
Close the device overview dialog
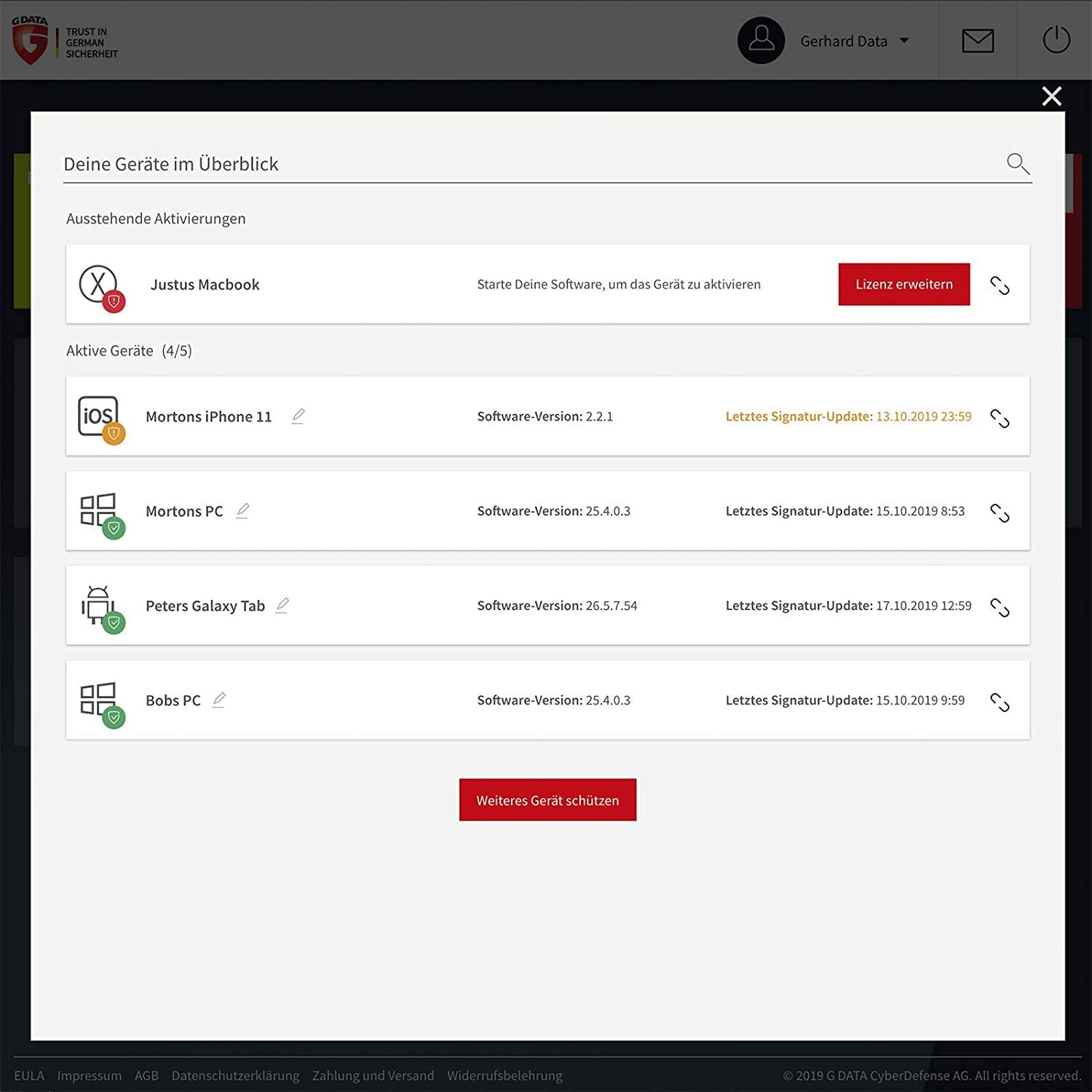pyautogui.click(x=1051, y=96)
